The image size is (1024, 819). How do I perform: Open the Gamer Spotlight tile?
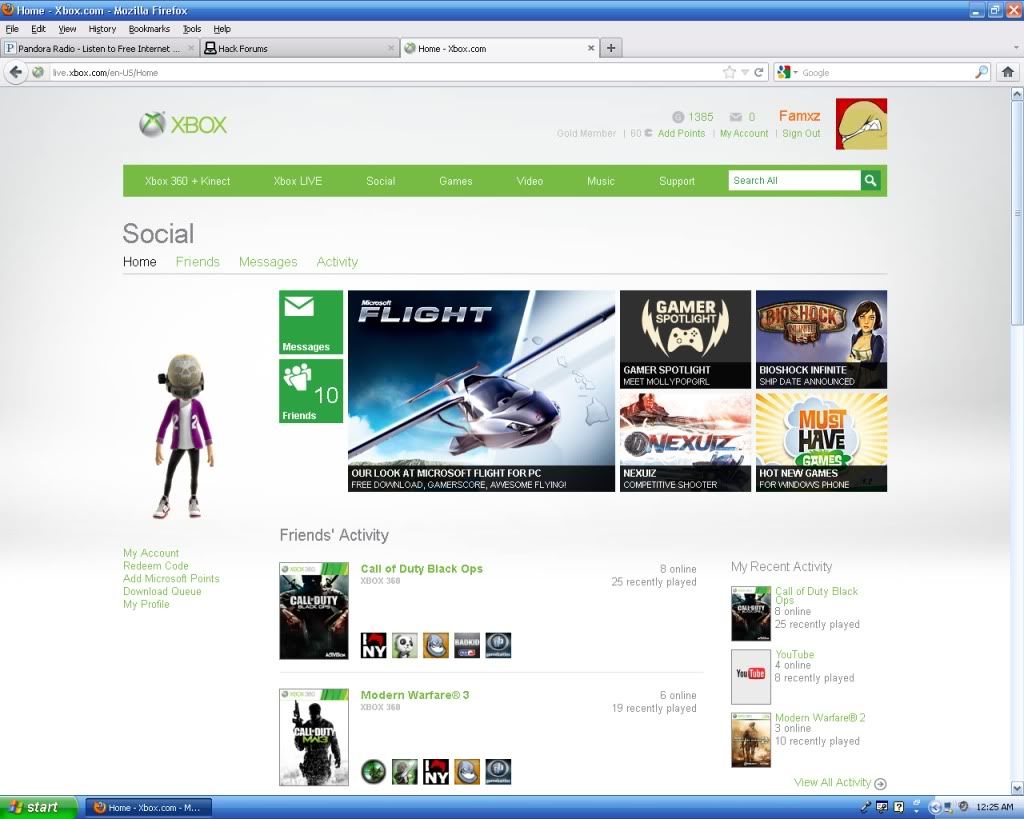(685, 339)
